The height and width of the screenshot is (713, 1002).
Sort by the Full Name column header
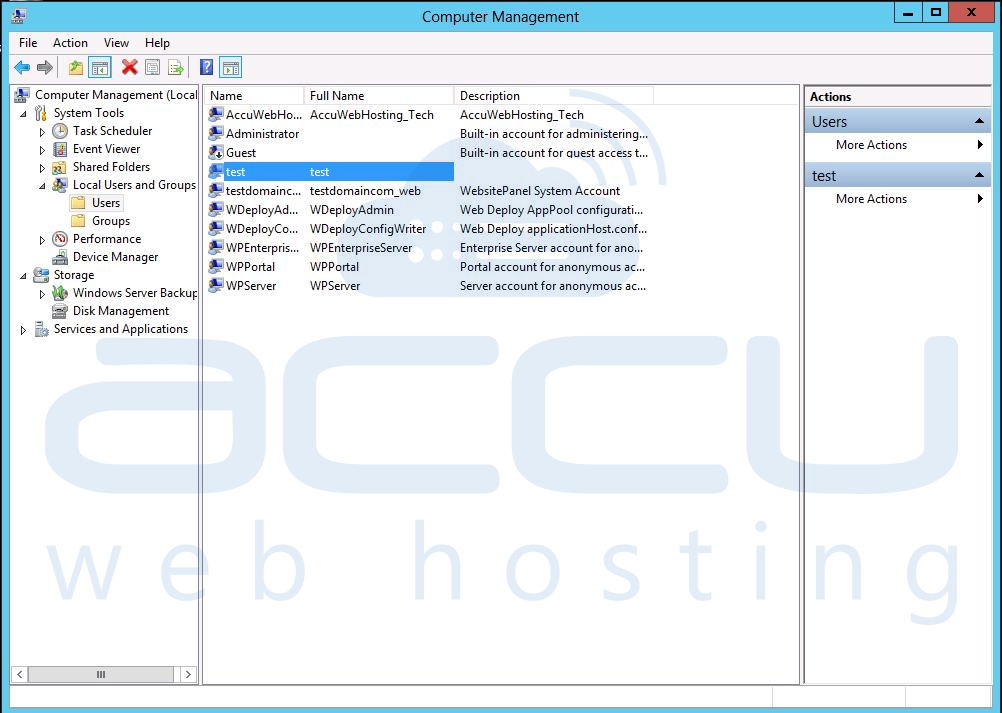378,96
